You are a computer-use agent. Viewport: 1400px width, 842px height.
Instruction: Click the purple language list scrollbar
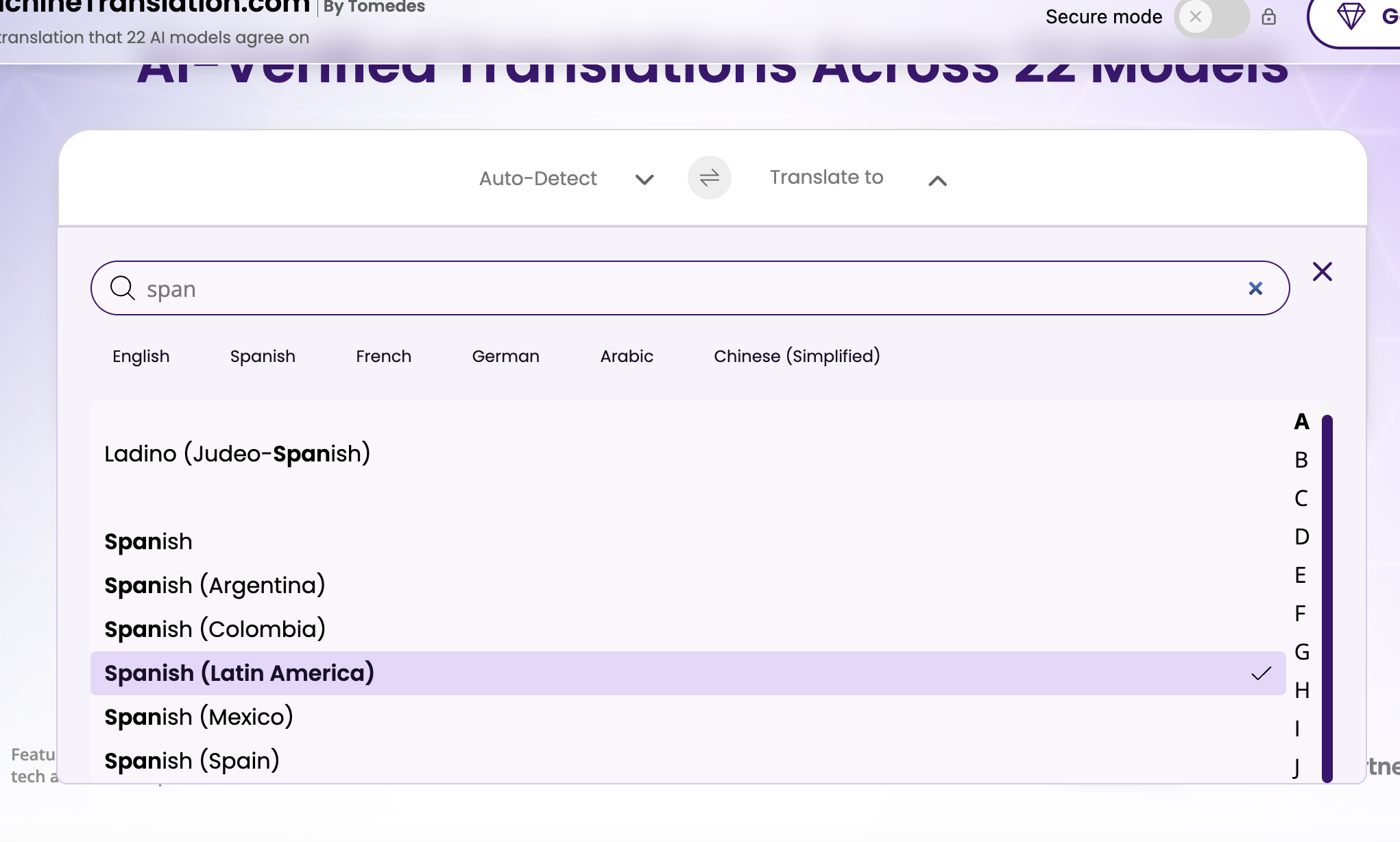1327,597
